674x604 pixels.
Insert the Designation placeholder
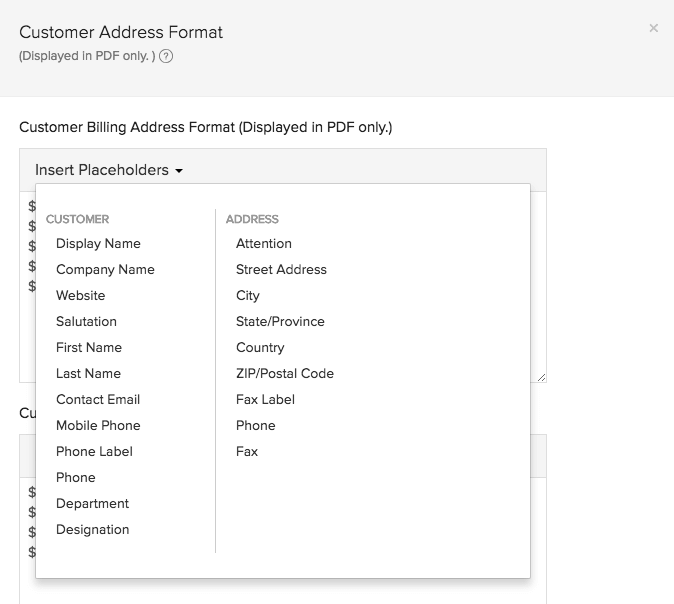click(92, 529)
